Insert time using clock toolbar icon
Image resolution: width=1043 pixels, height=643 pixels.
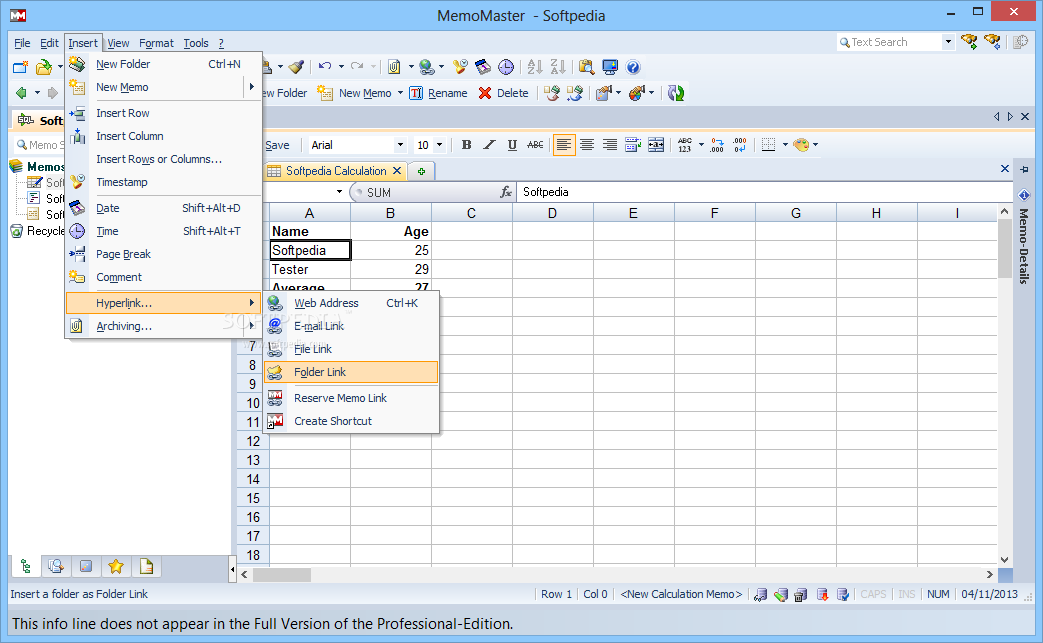pos(506,66)
